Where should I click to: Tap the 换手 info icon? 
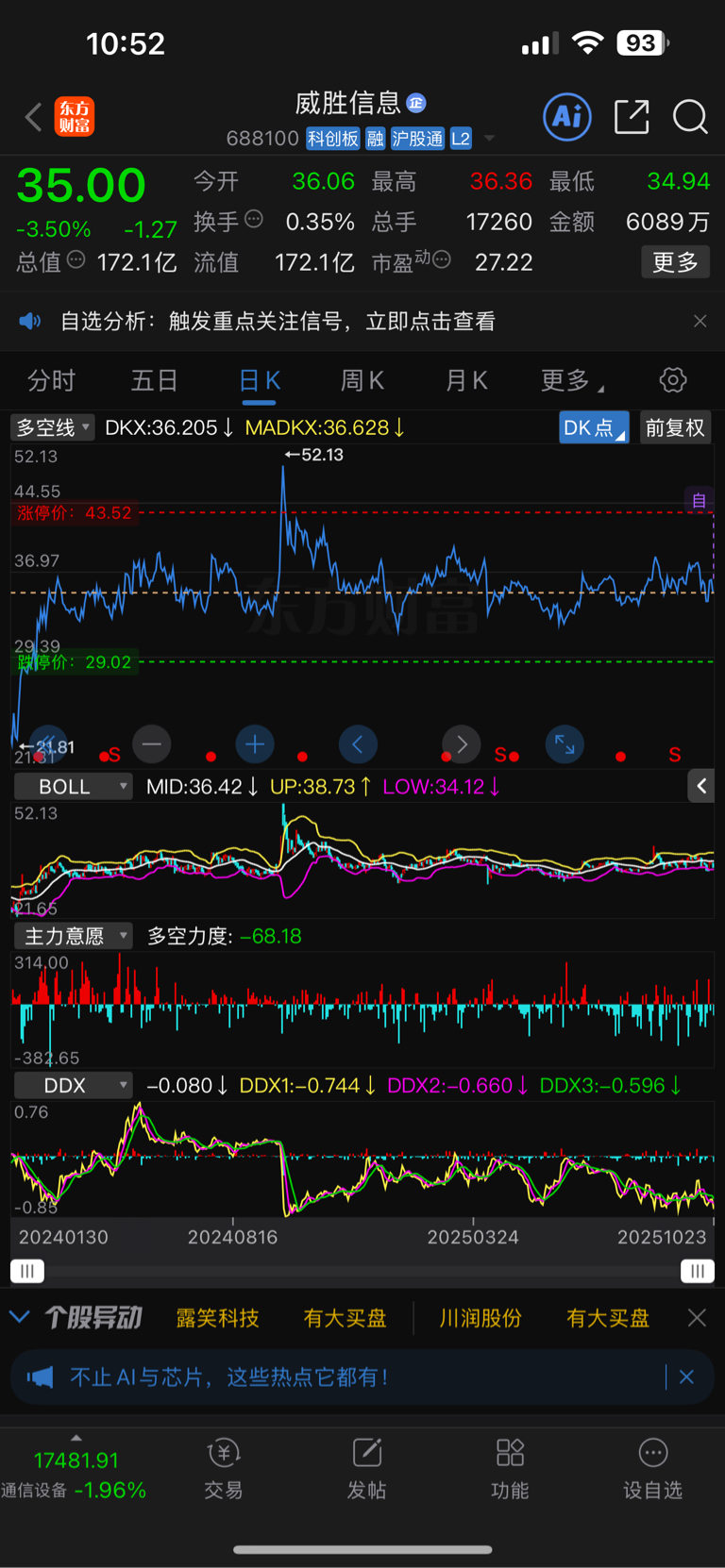[254, 220]
